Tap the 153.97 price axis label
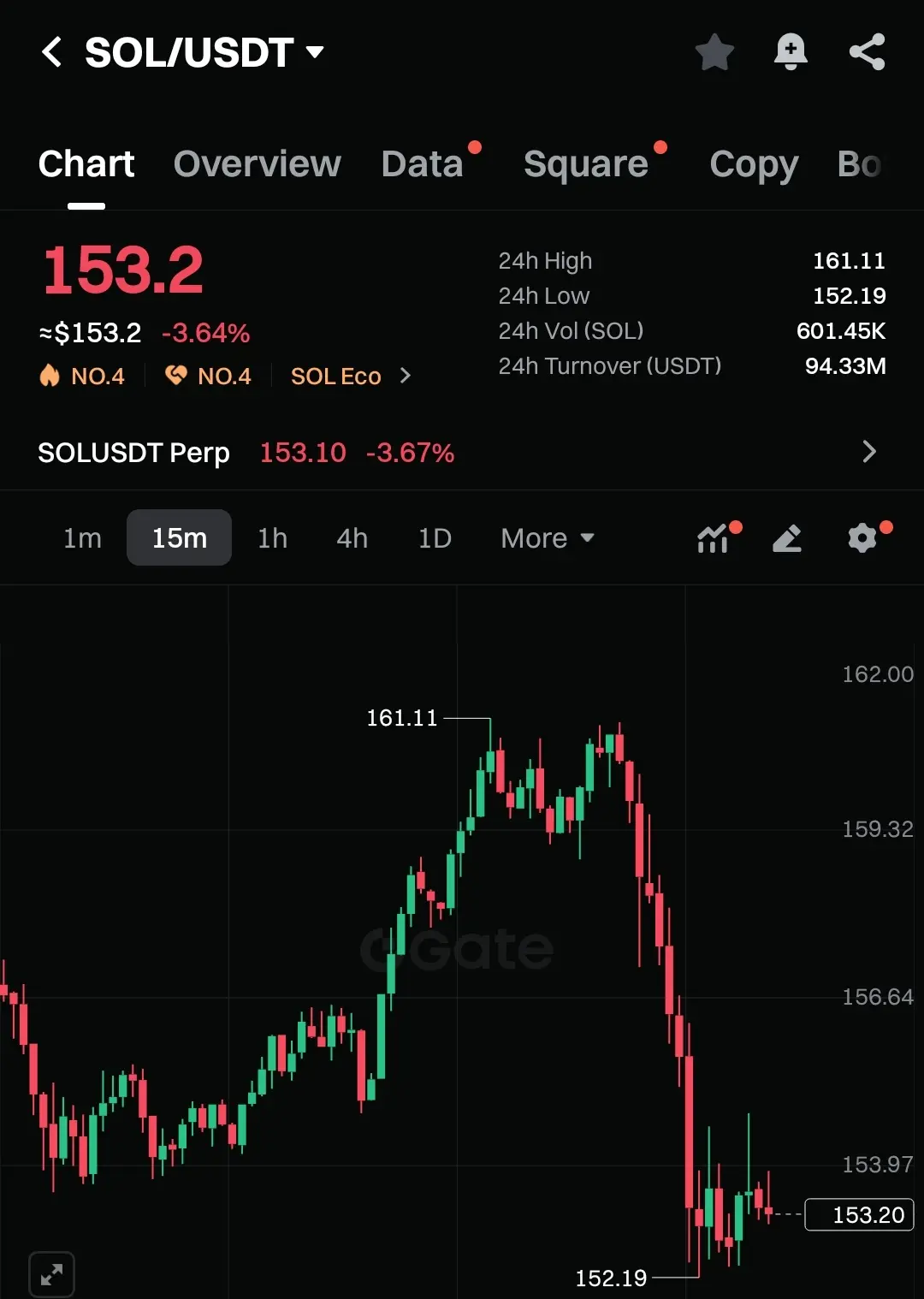 pyautogui.click(x=878, y=1165)
